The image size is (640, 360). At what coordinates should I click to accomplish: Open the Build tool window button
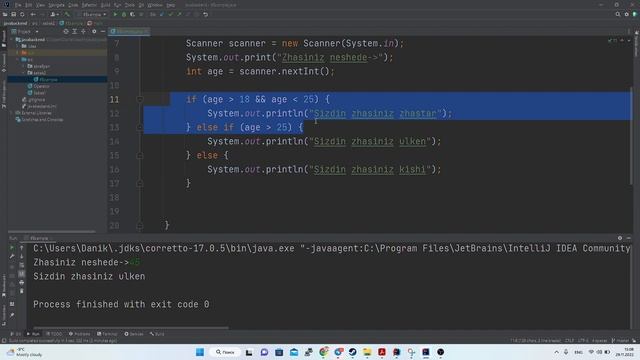click(x=157, y=334)
